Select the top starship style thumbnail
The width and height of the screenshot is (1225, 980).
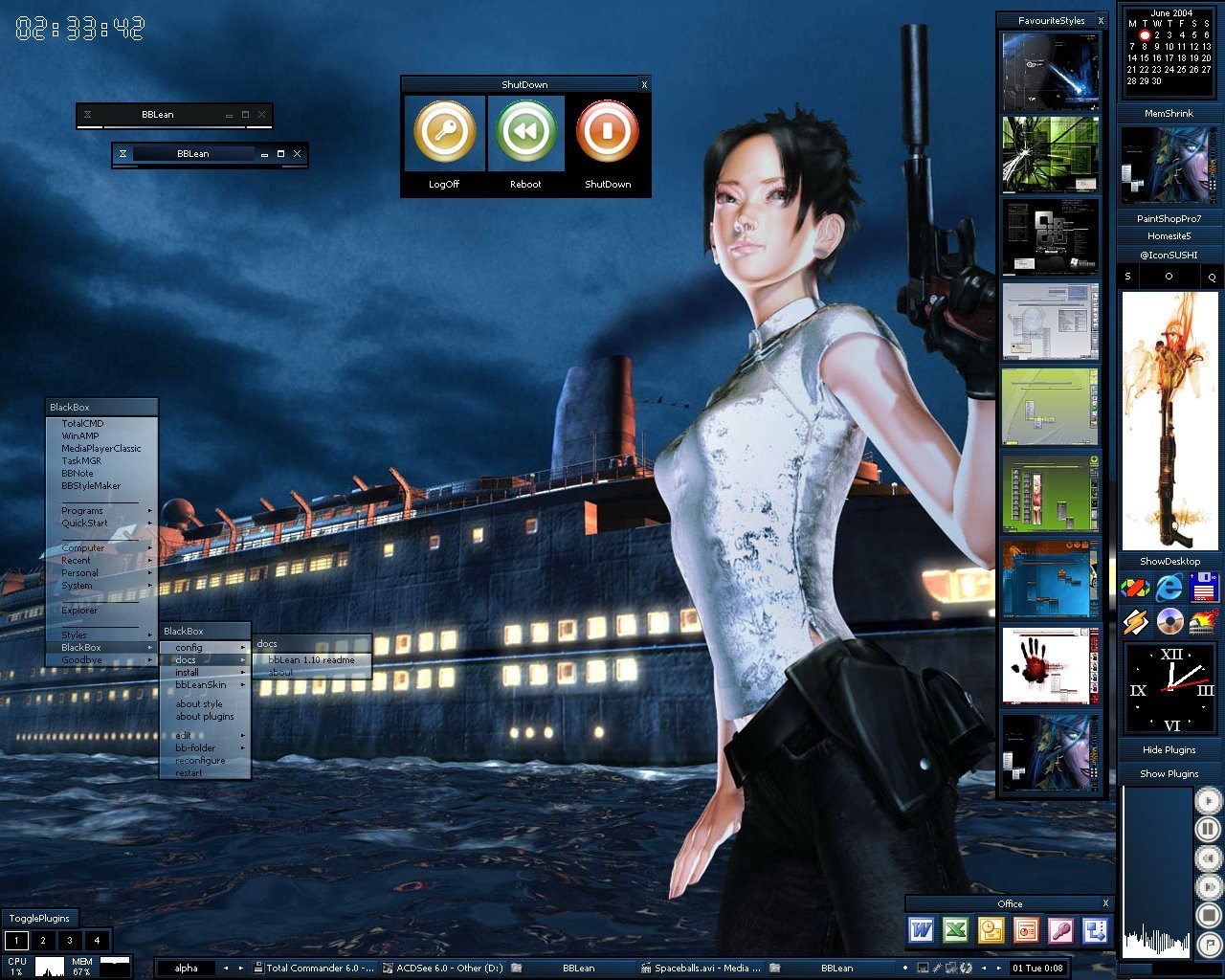click(x=1051, y=71)
